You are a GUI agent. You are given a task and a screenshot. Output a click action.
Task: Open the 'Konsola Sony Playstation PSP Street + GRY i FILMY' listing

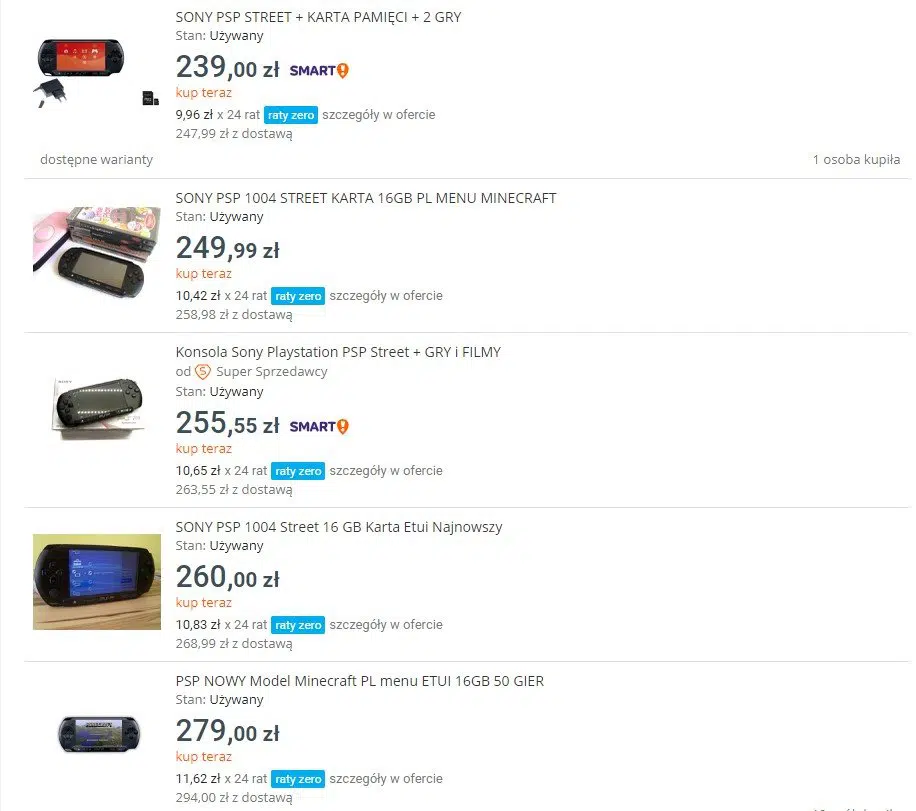[338, 352]
